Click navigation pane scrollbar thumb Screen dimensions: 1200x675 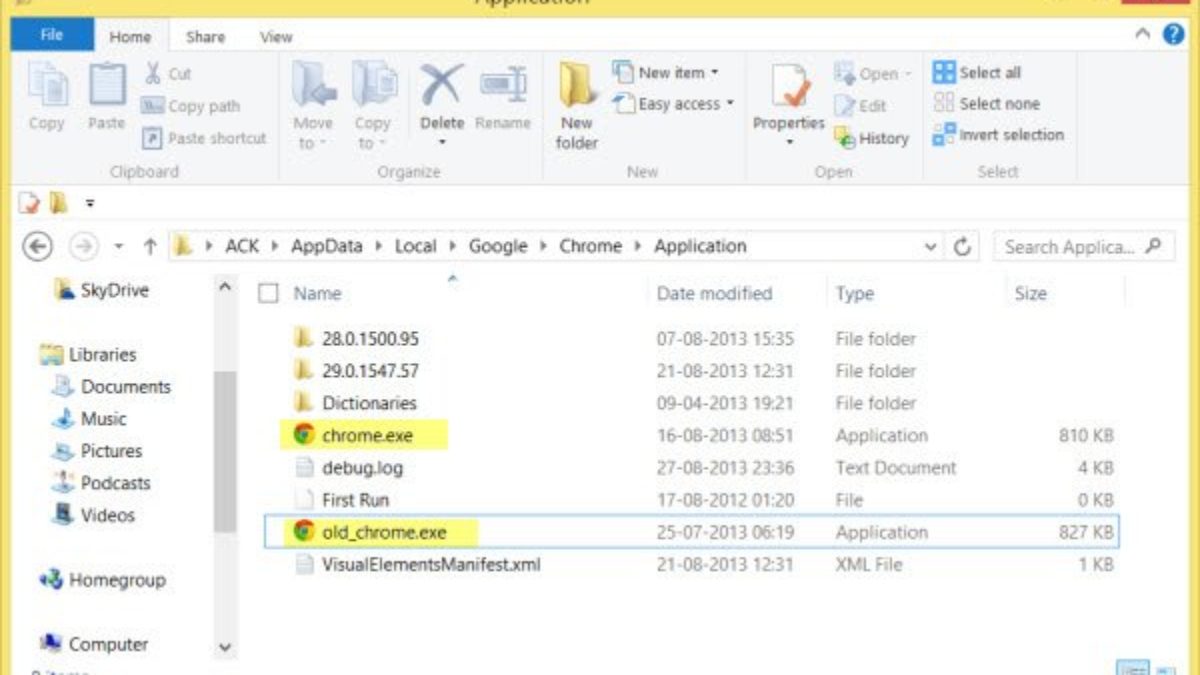coord(225,450)
